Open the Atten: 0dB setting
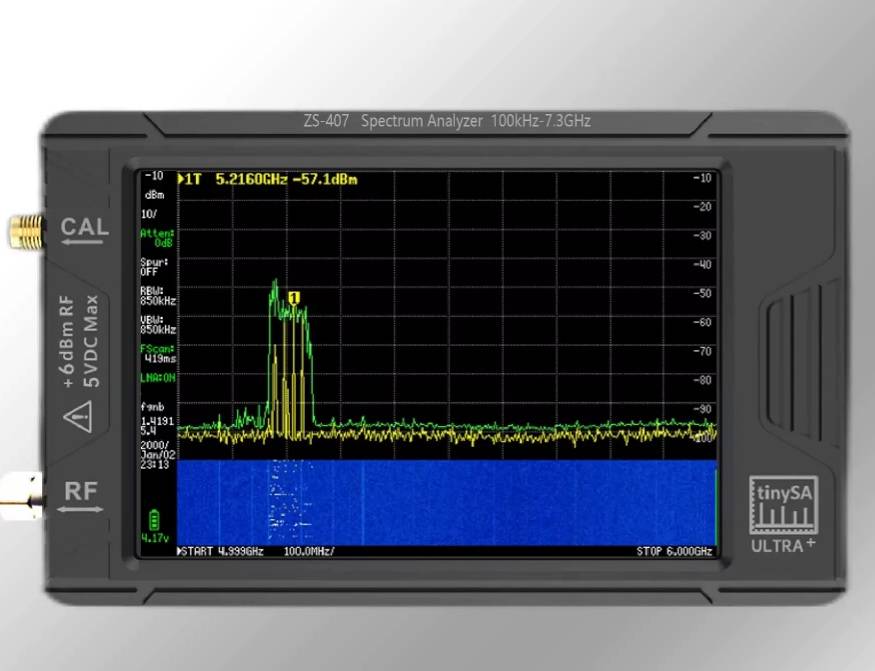875x671 pixels. 157,238
